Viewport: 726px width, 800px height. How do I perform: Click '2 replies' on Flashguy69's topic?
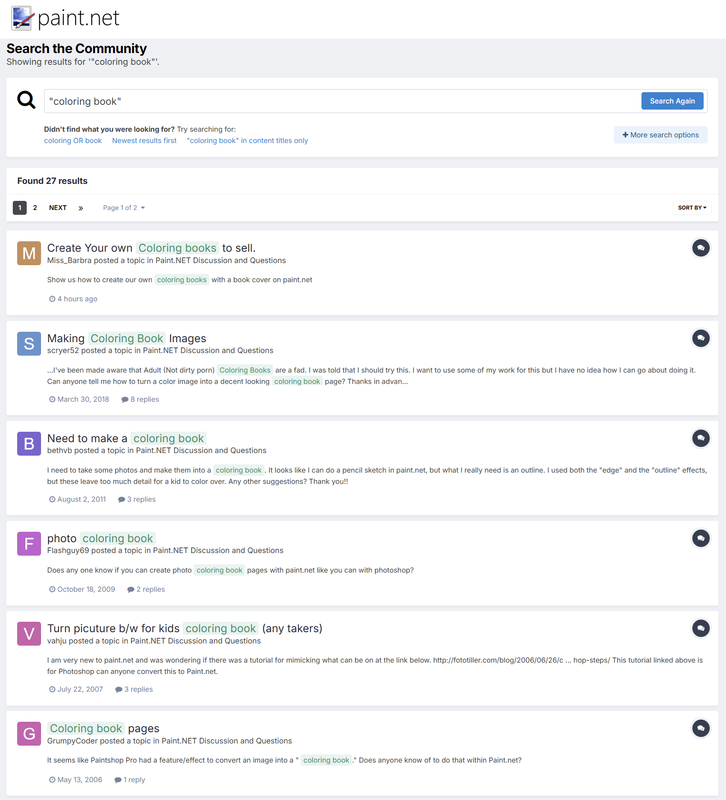point(146,589)
